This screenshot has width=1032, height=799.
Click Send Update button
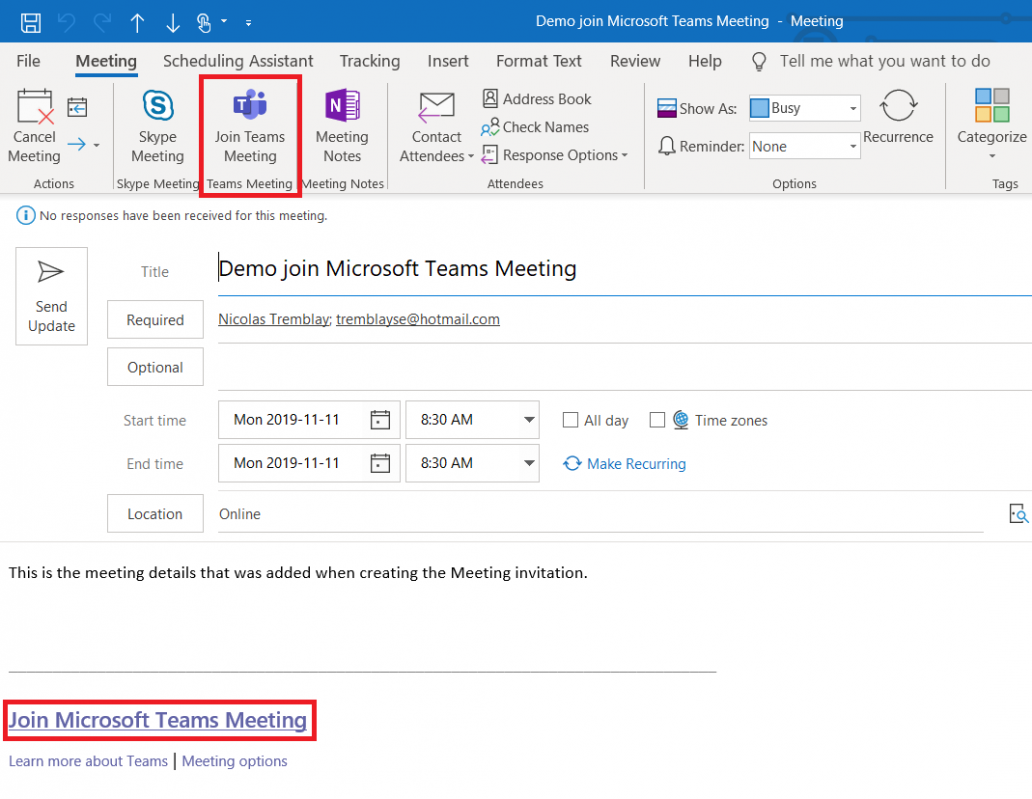(51, 296)
